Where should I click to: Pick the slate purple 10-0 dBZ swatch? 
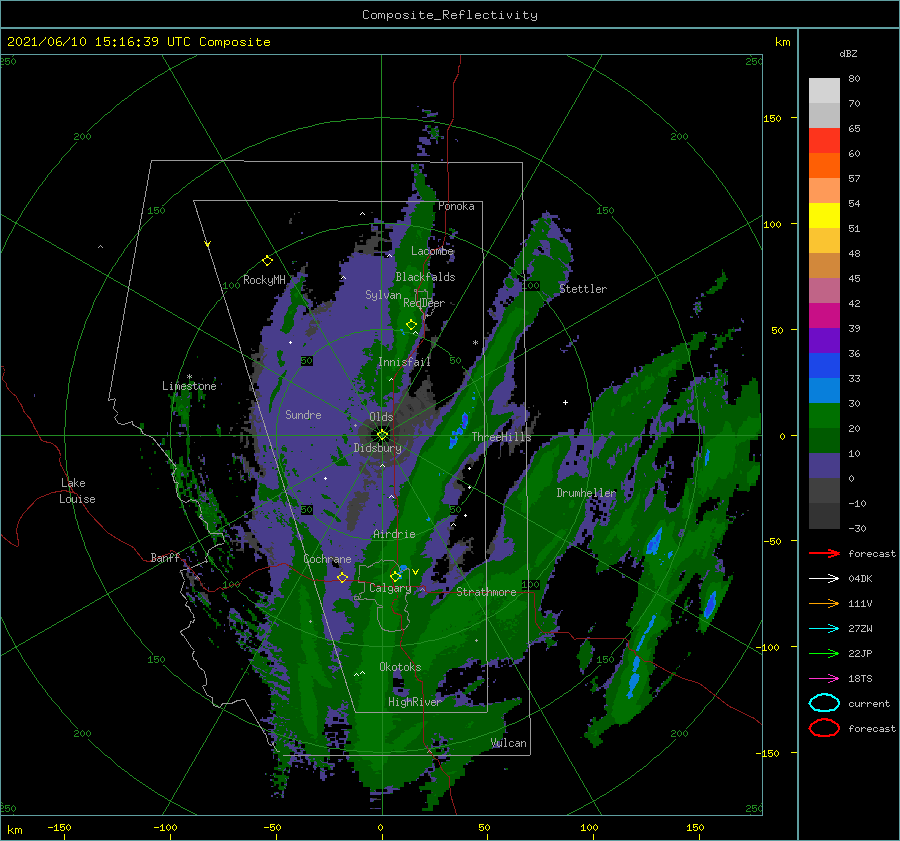point(824,465)
